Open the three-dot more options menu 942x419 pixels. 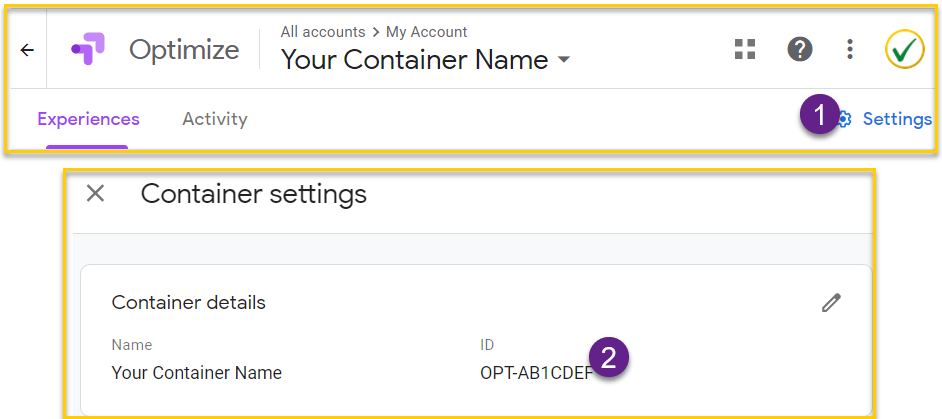pyautogui.click(x=849, y=49)
